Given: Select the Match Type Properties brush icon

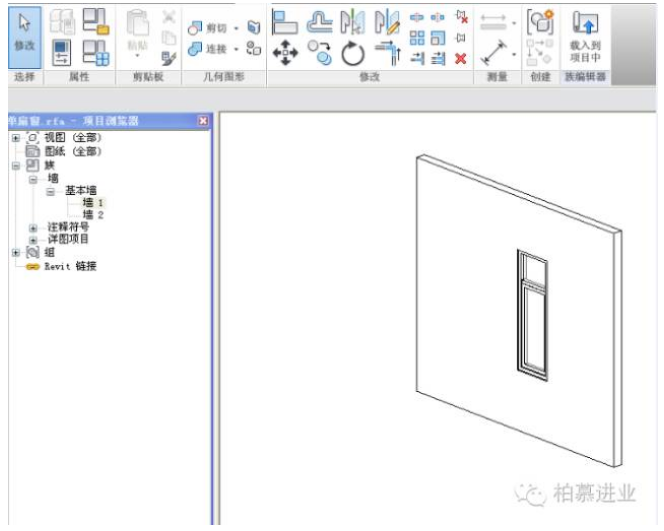Looking at the screenshot, I should [x=169, y=58].
